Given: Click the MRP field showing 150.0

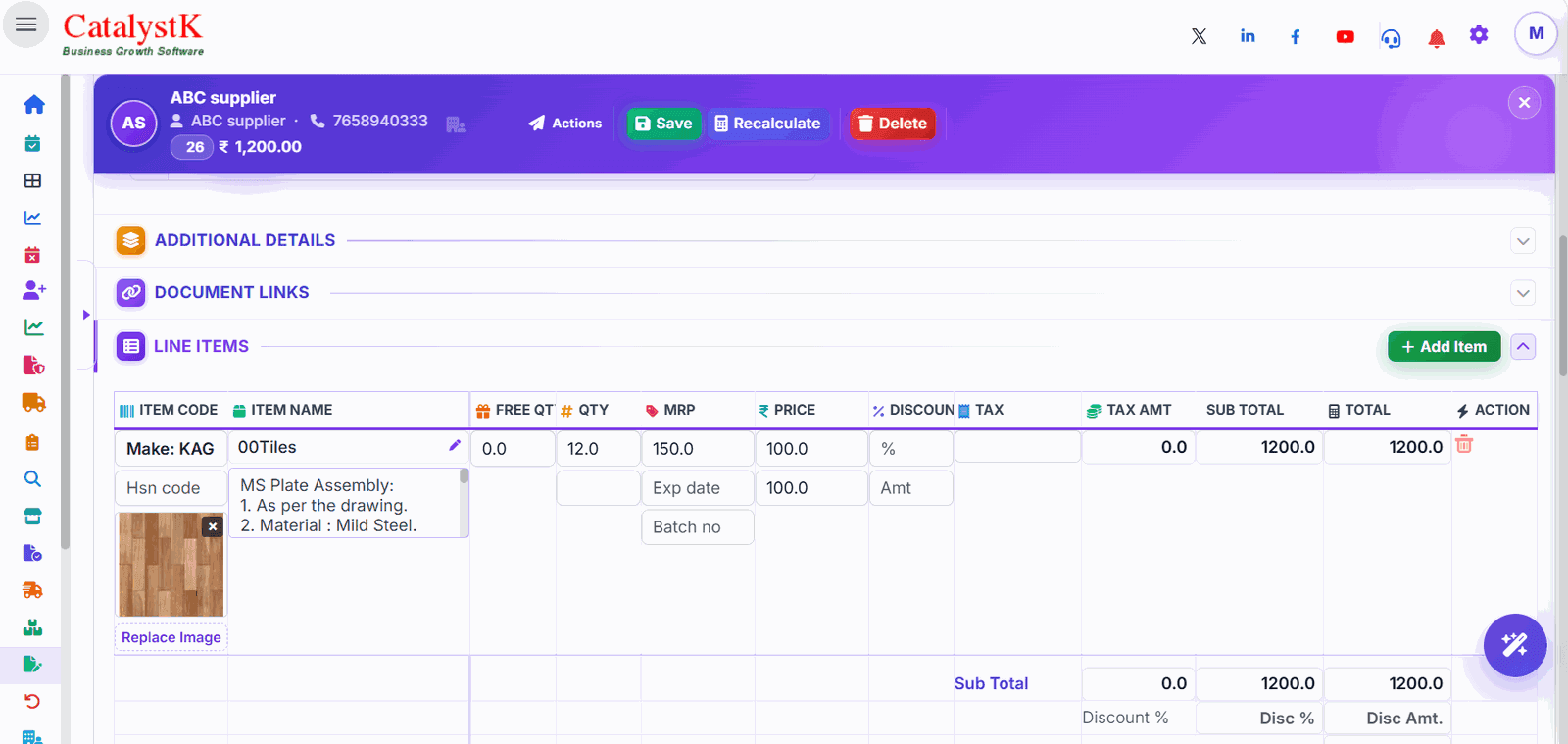Looking at the screenshot, I should pyautogui.click(x=698, y=449).
